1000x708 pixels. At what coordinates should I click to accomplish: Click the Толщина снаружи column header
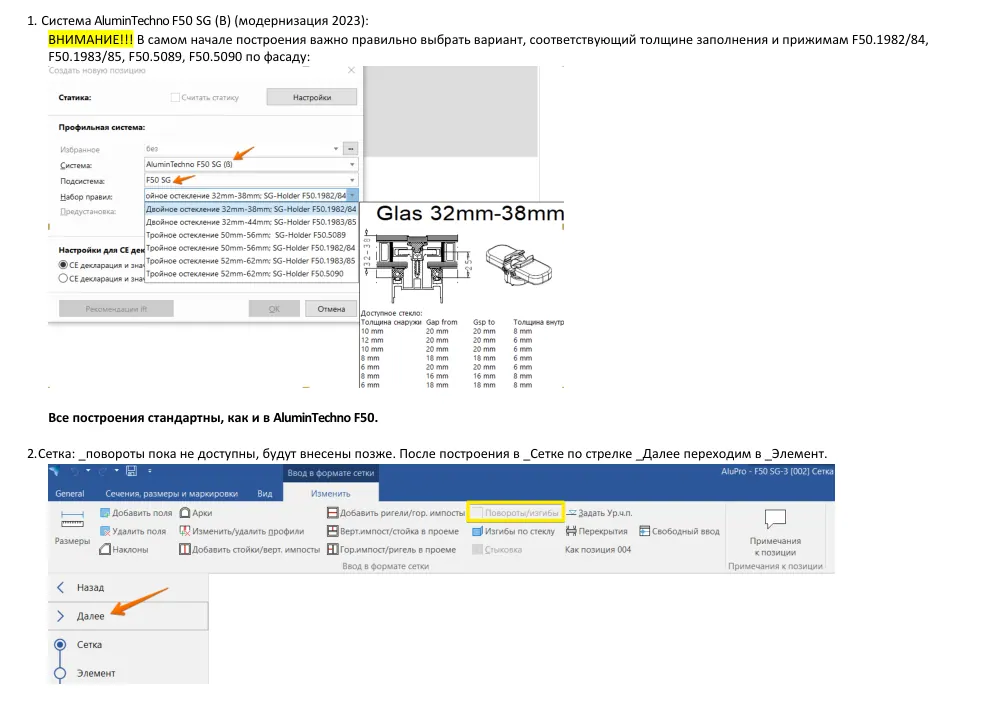click(391, 322)
